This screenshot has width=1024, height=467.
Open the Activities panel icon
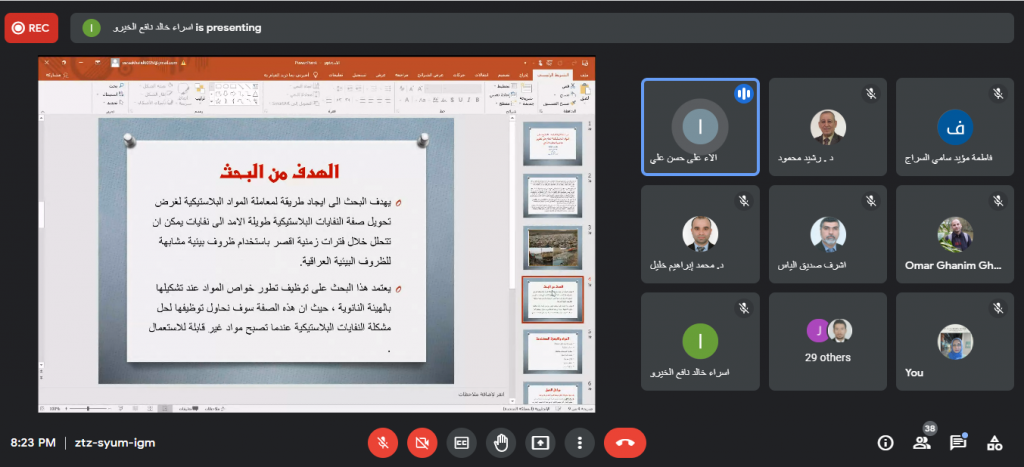click(x=994, y=442)
